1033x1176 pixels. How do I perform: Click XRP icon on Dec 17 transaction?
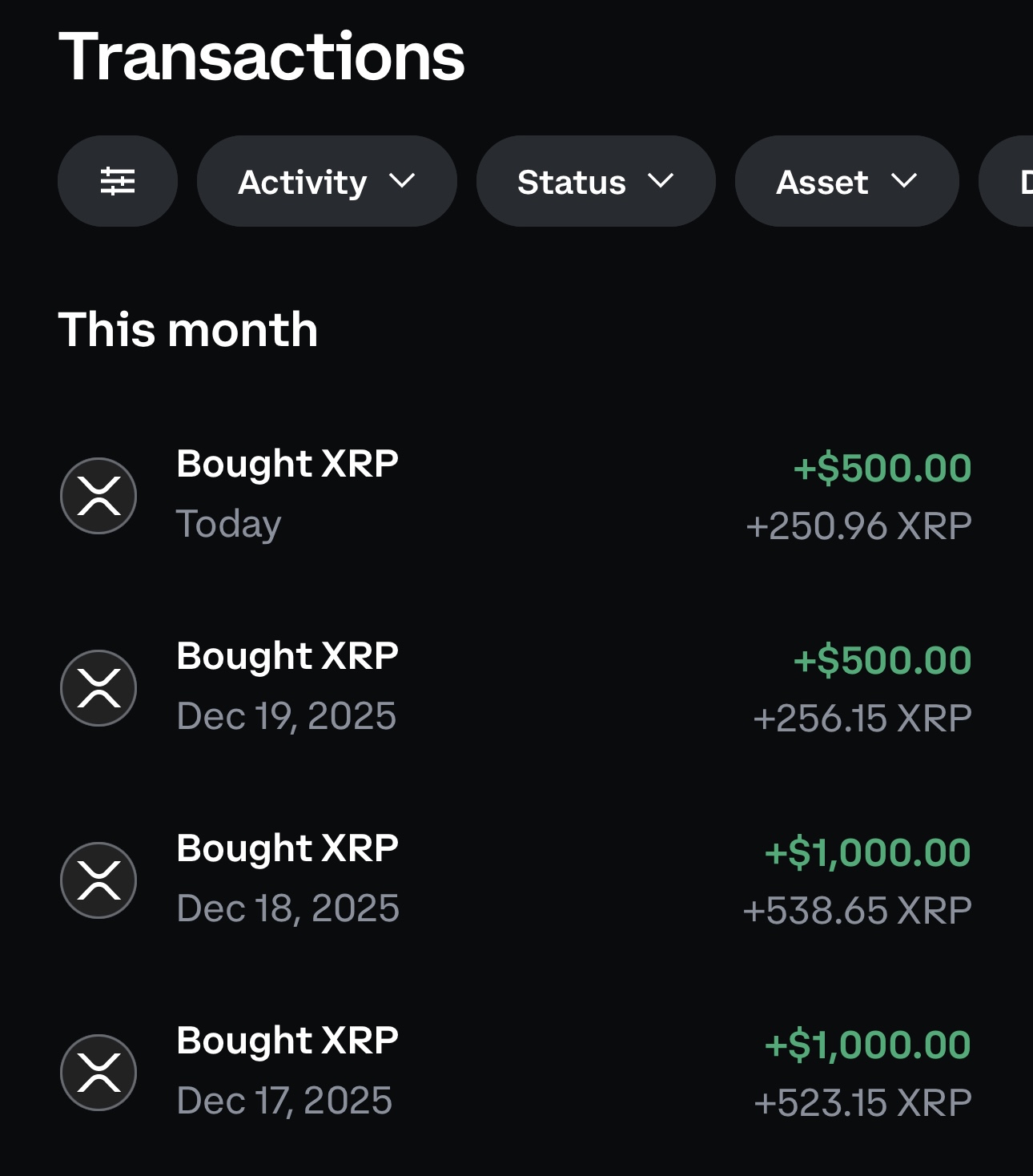point(98,1073)
